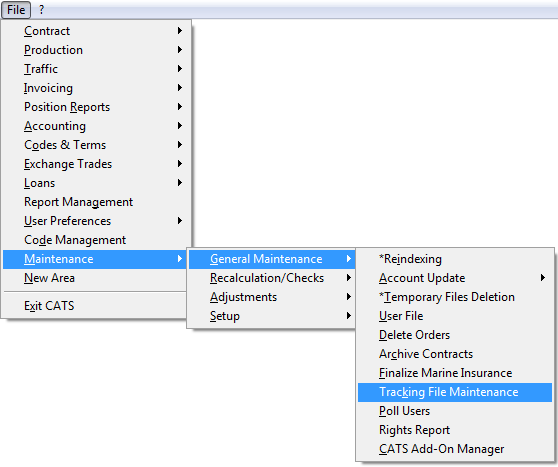Choose Position Reports menu entry
Image resolution: width=558 pixels, height=467 pixels.
[x=96, y=107]
